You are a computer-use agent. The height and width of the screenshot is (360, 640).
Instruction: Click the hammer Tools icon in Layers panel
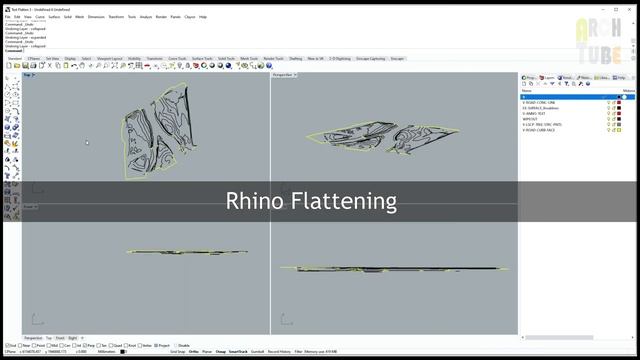(581, 84)
